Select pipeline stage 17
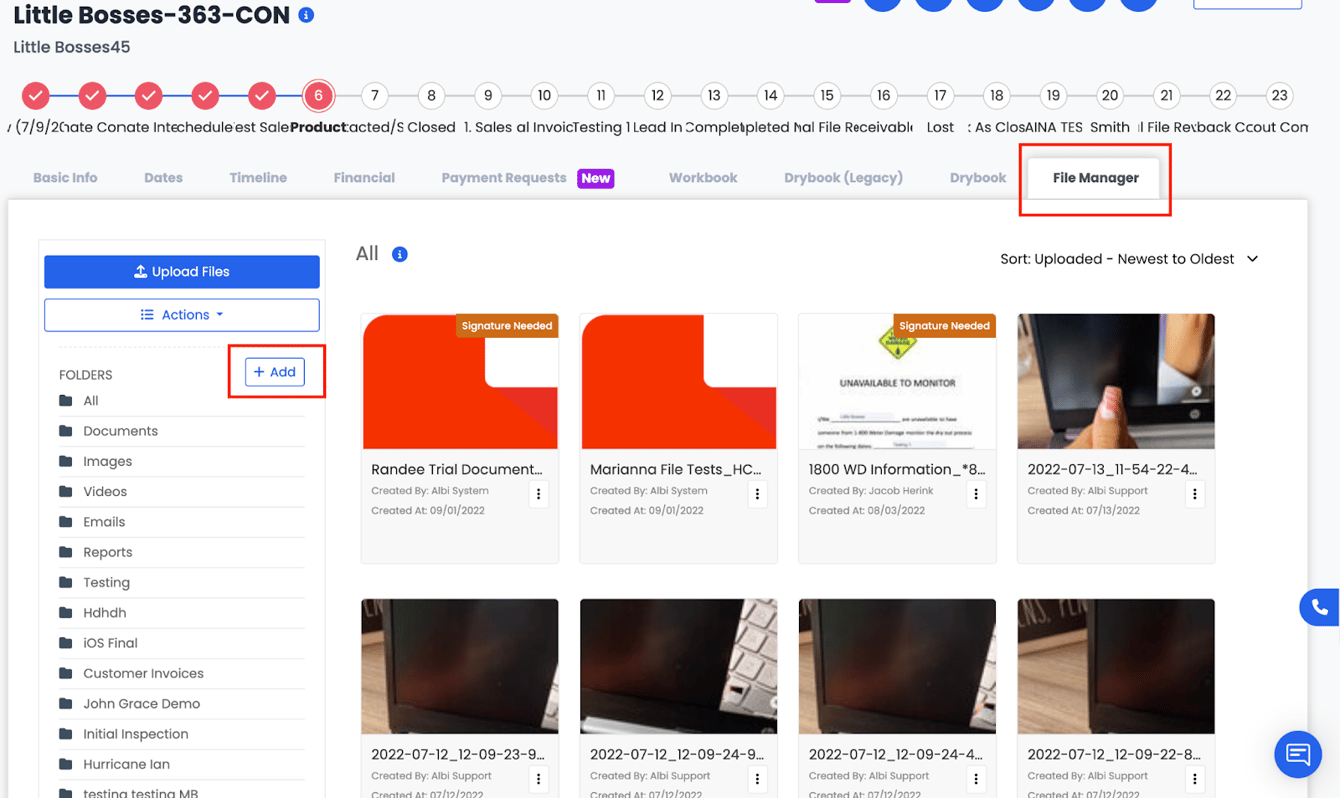This screenshot has height=798, width=1340. pyautogui.click(x=940, y=96)
